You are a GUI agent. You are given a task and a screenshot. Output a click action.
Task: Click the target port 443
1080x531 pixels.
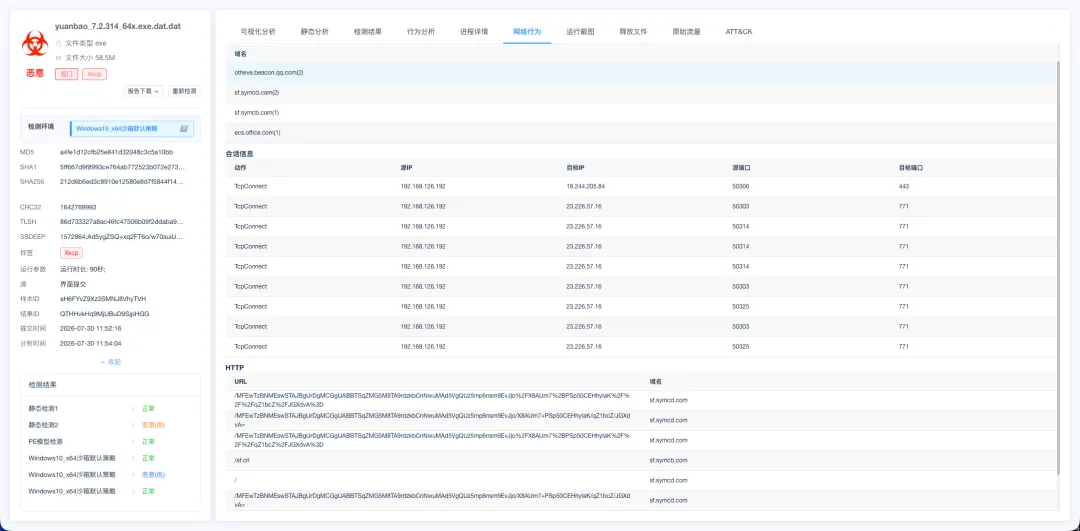[x=904, y=186]
